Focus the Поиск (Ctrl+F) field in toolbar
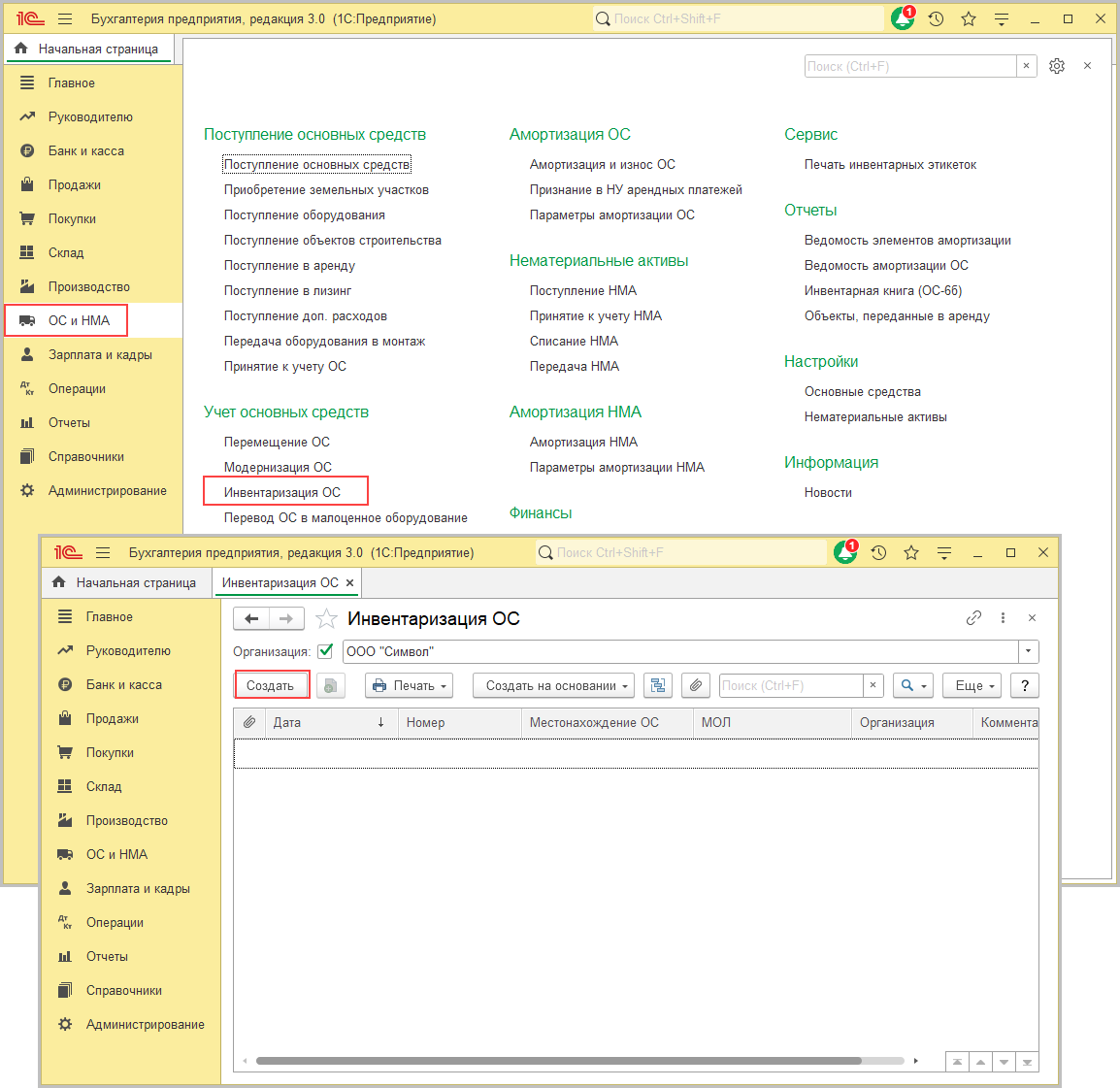Image resolution: width=1120 pixels, height=1088 pixels. tap(791, 685)
